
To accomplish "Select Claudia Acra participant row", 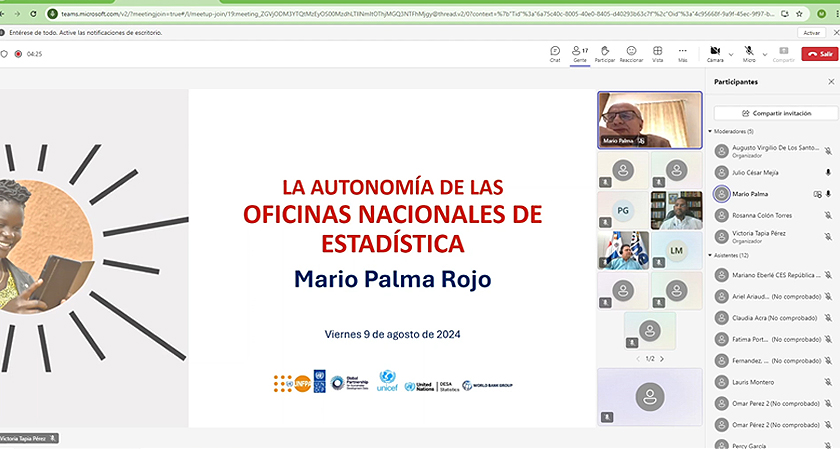I will coord(773,318).
